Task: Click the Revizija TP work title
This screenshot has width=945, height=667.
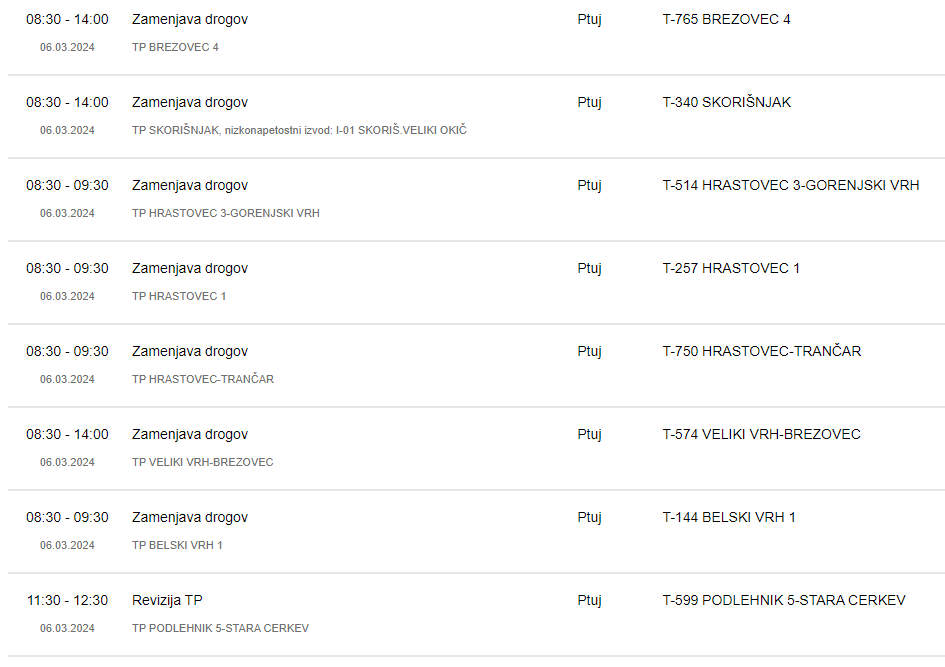Action: (167, 601)
